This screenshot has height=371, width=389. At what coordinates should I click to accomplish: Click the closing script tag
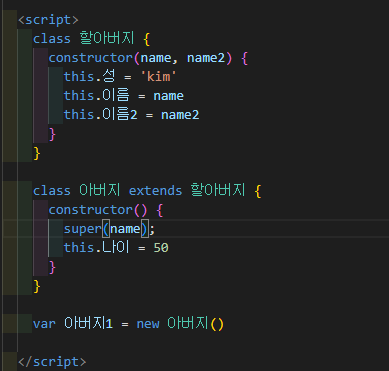pyautogui.click(x=52, y=362)
